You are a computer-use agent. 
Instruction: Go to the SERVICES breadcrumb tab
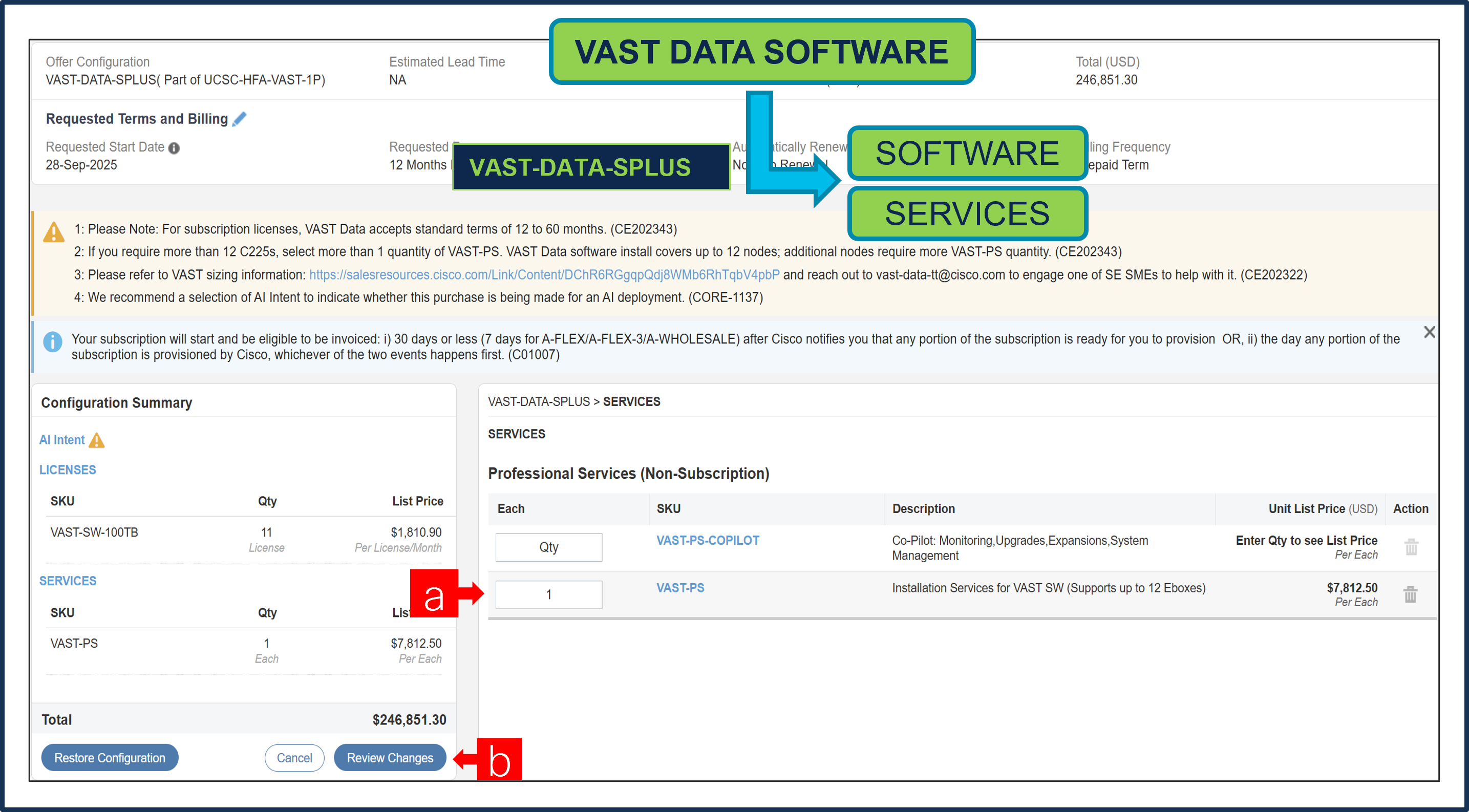coord(632,401)
